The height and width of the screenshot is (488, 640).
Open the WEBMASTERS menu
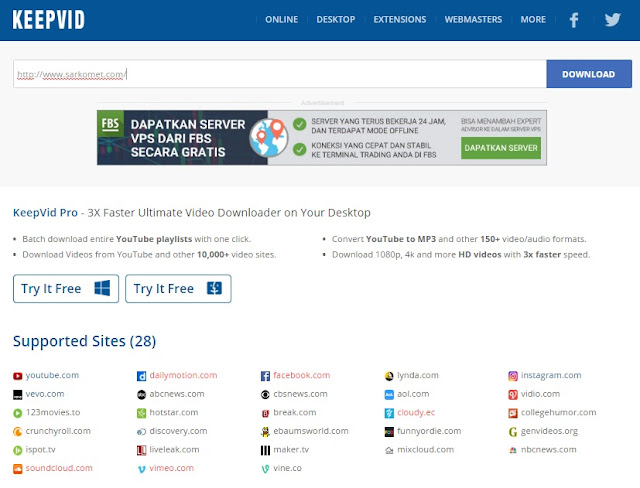(473, 20)
